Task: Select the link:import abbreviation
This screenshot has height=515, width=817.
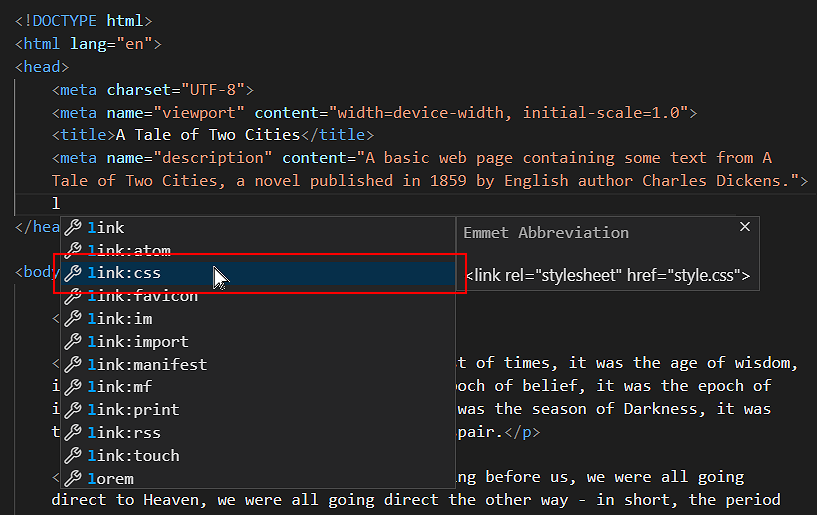Action: click(x=137, y=342)
